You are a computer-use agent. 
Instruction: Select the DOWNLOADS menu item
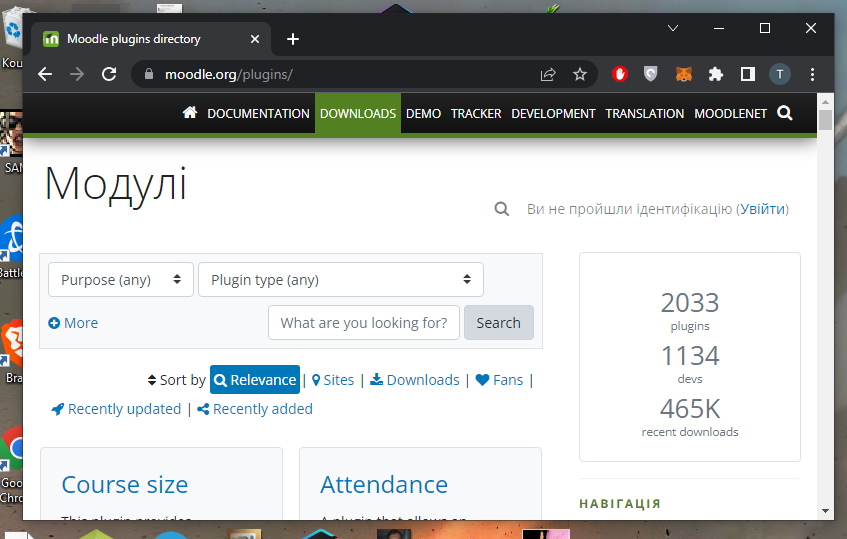tap(358, 113)
